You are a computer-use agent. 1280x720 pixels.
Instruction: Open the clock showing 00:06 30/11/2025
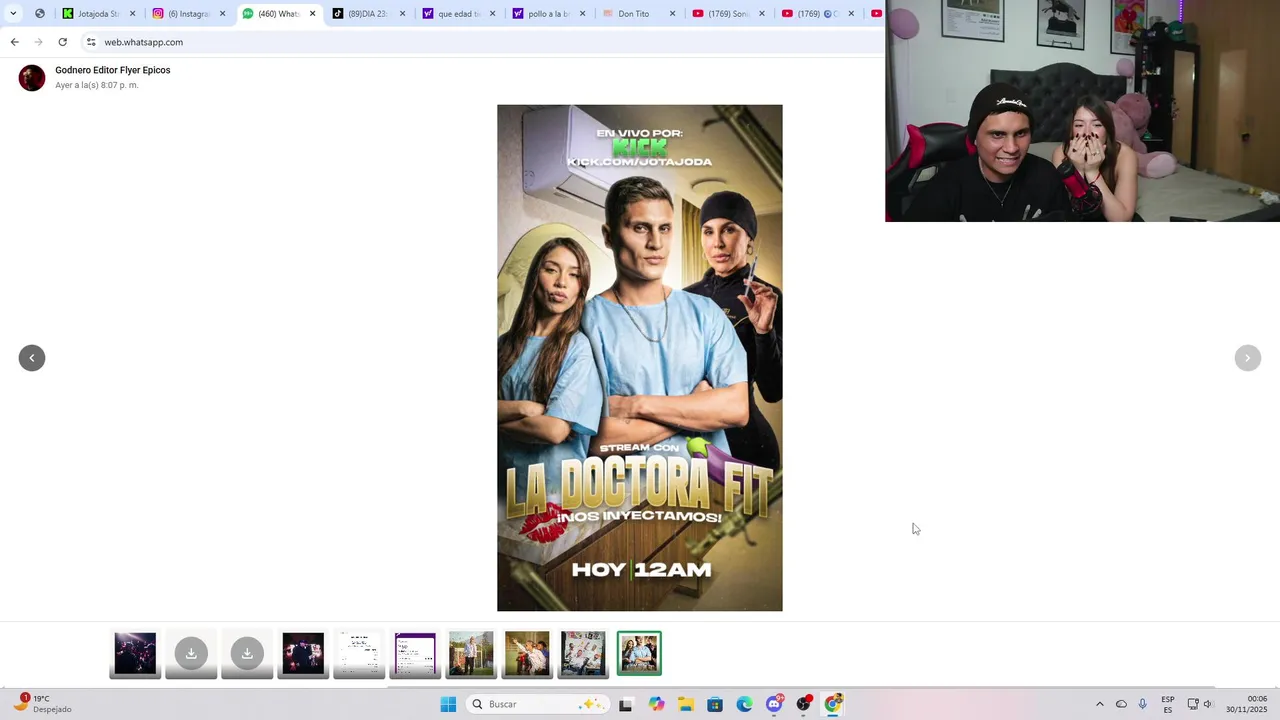click(1247, 704)
